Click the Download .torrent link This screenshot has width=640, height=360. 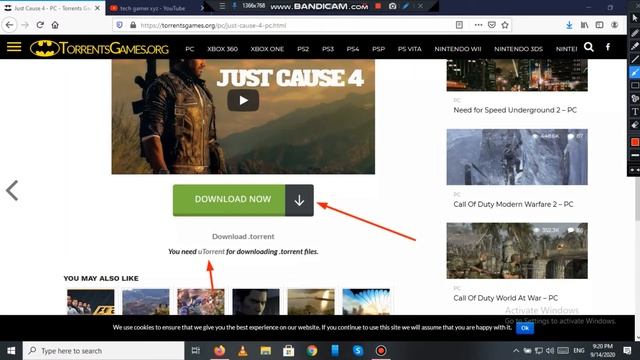click(x=243, y=236)
